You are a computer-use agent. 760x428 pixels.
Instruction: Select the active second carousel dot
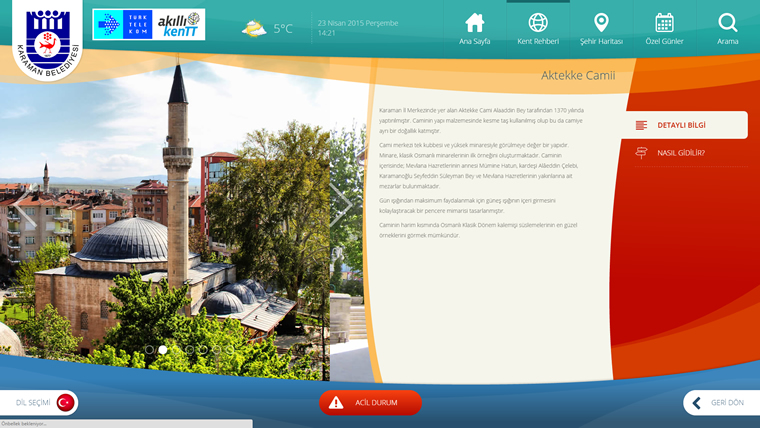163,349
